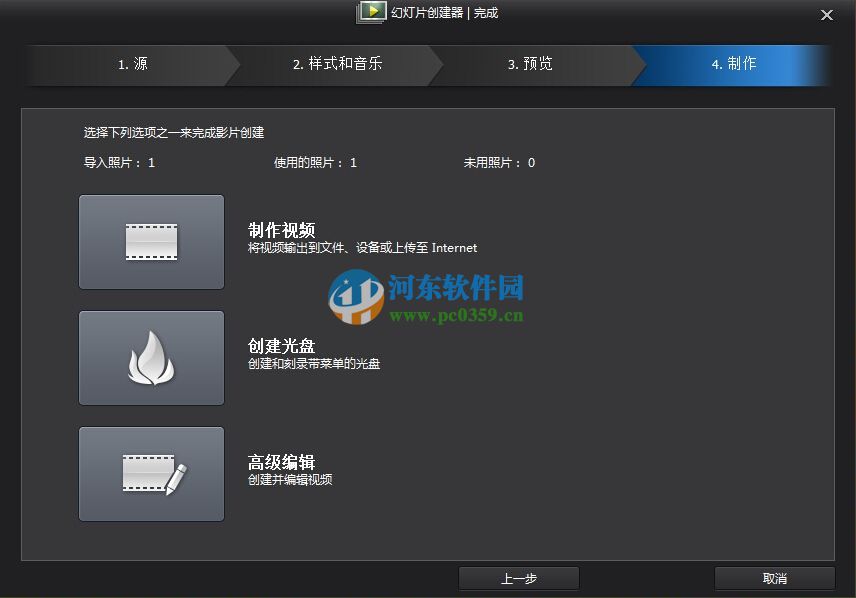Image resolution: width=856 pixels, height=598 pixels.
Task: Click the 使用的照片：1 counter label
Action: point(312,162)
